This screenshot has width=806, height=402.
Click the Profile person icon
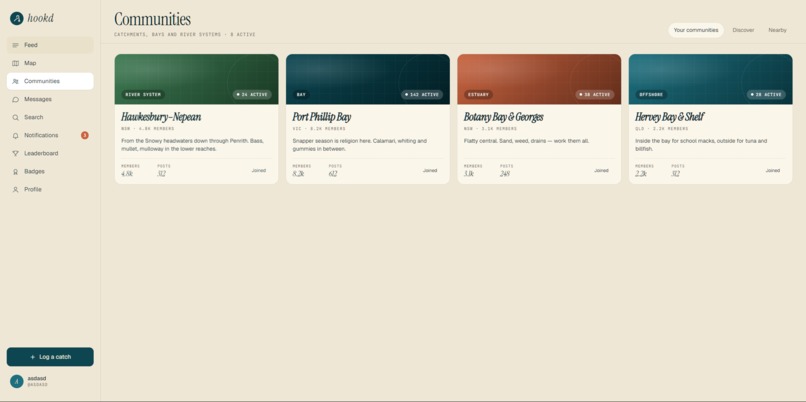pyautogui.click(x=15, y=190)
